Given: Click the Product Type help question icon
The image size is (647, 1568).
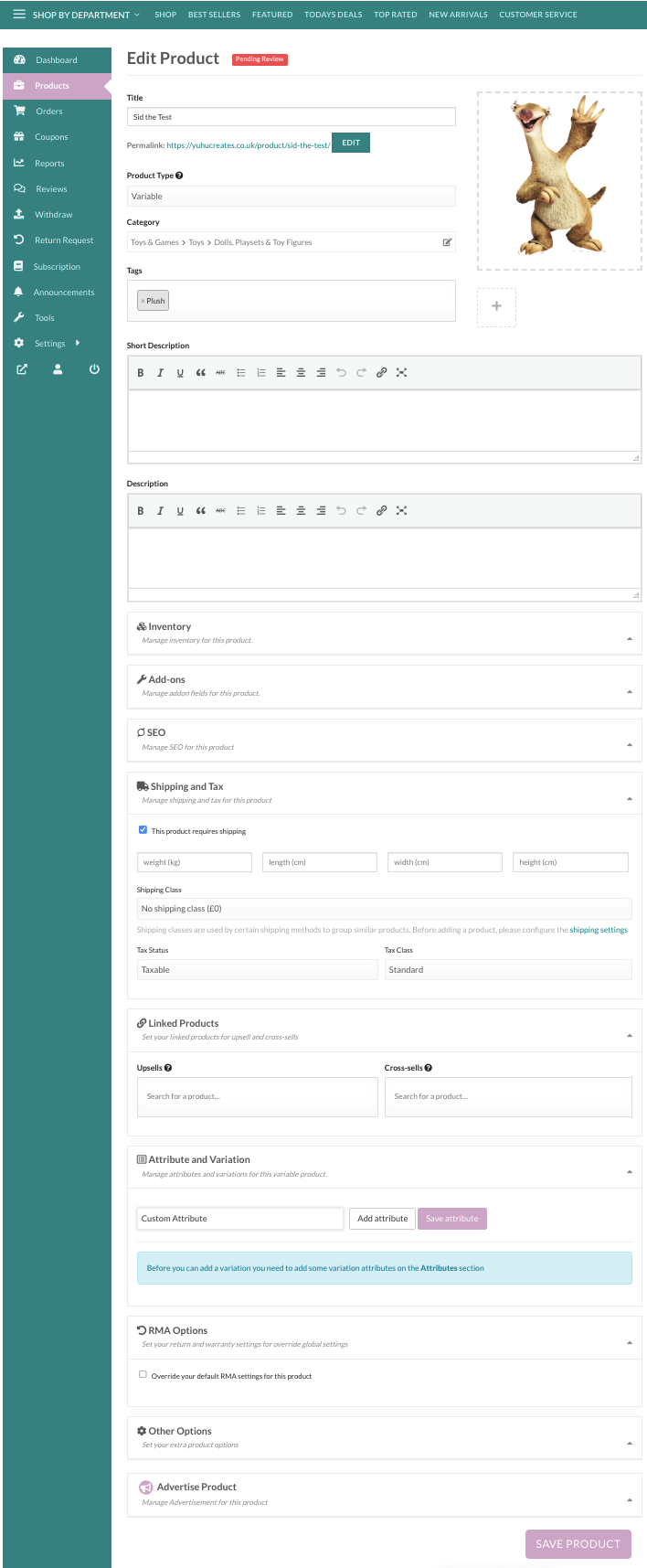Looking at the screenshot, I should (x=179, y=176).
